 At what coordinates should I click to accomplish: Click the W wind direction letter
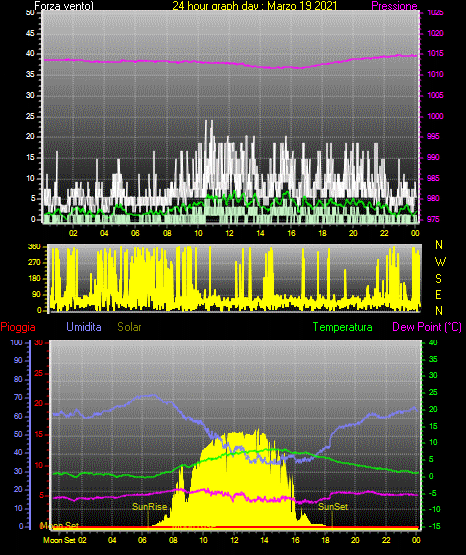440,262
